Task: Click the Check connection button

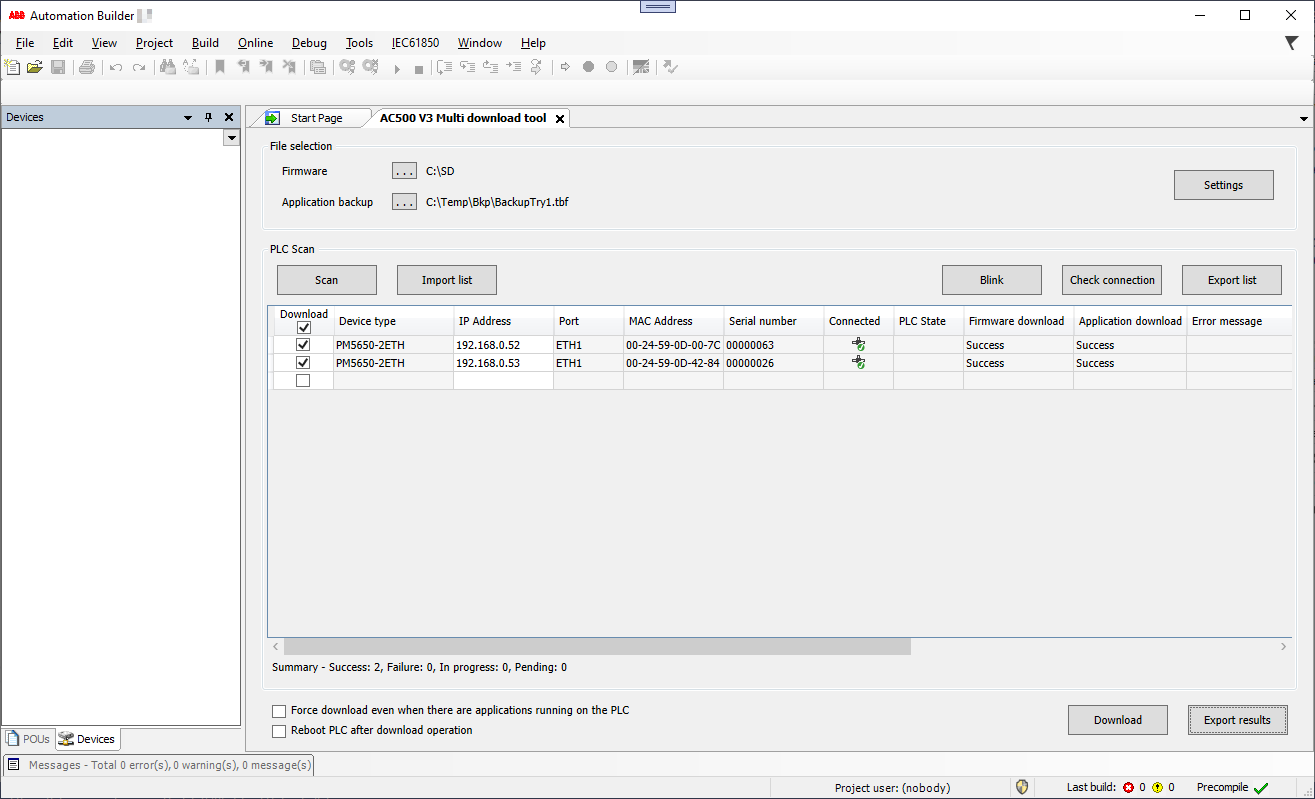Action: 1112,280
